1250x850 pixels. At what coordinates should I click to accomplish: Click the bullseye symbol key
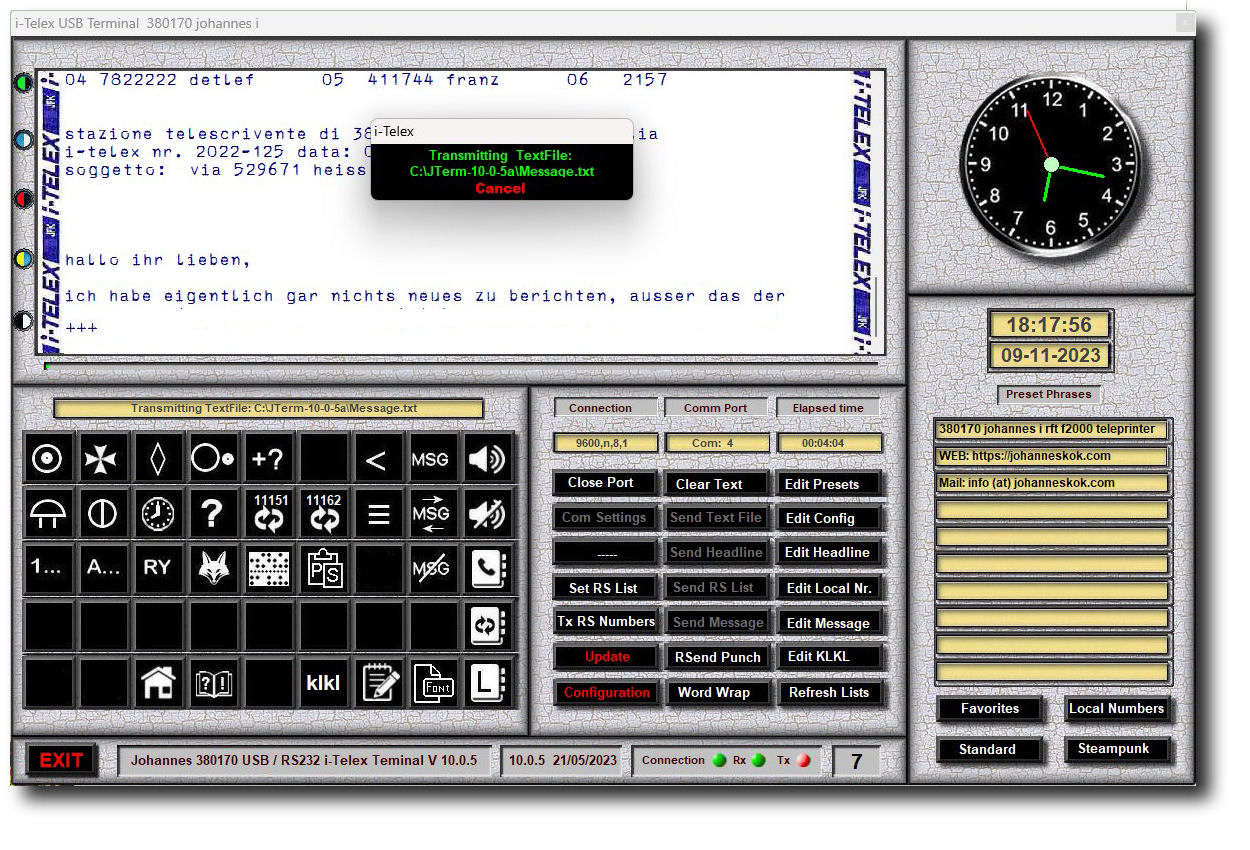point(48,459)
